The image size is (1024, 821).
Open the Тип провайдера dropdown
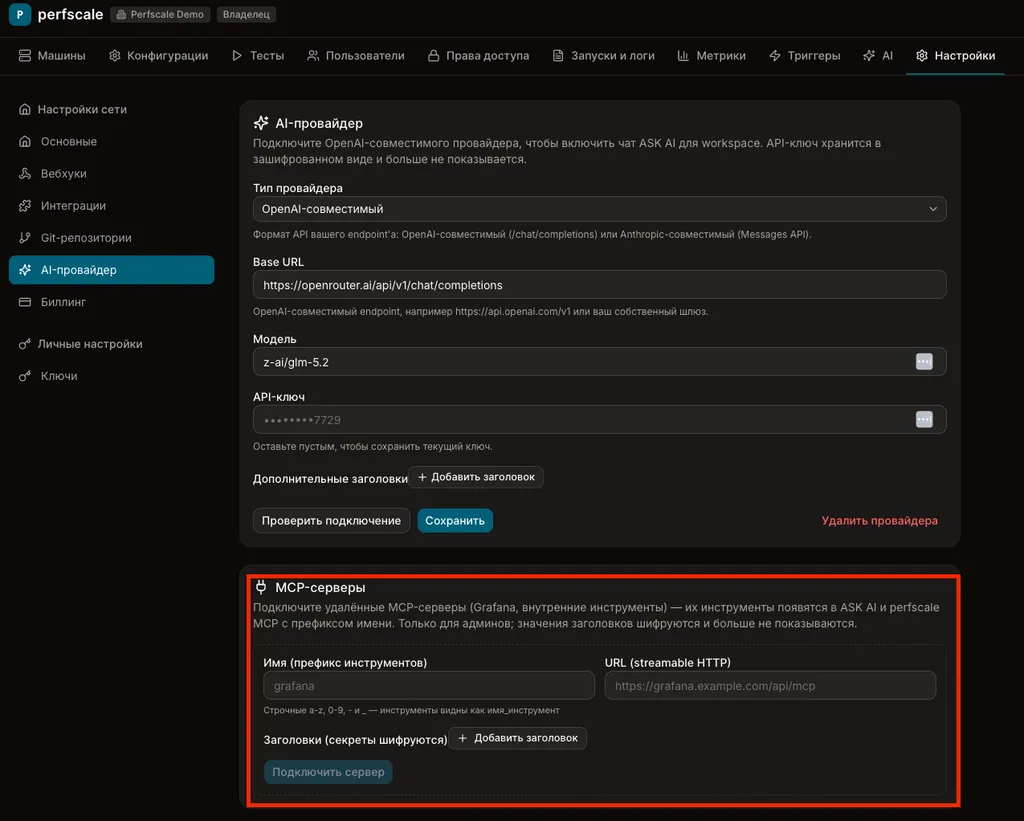point(600,209)
